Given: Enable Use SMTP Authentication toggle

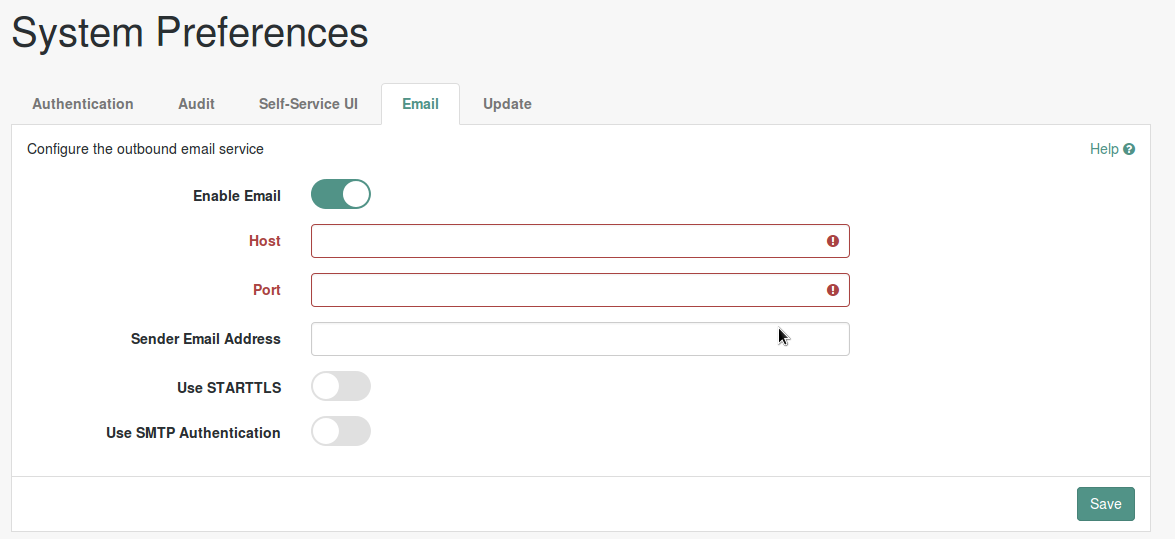Looking at the screenshot, I should [x=341, y=432].
